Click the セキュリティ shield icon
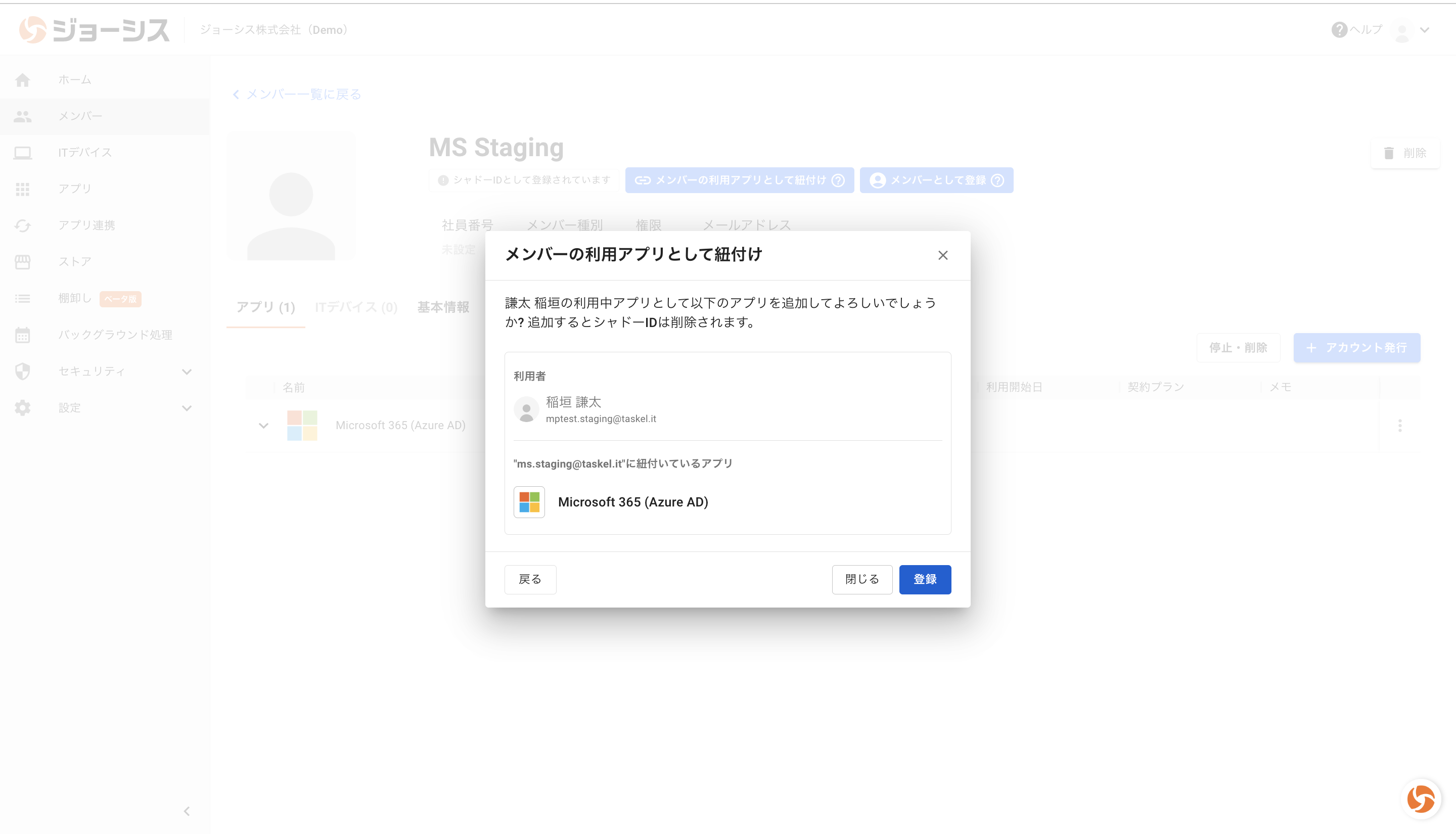1456x834 pixels. tap(23, 371)
